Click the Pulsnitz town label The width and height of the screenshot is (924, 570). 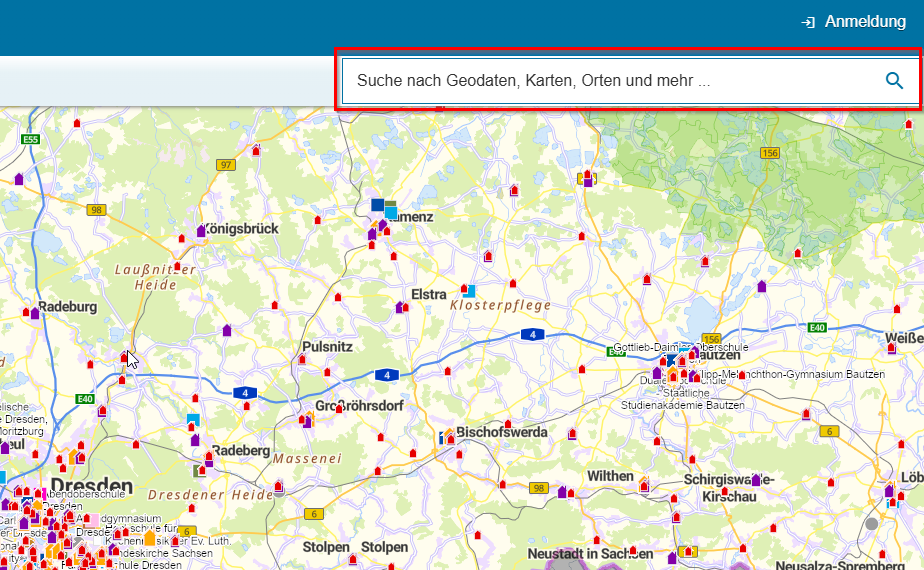(x=328, y=347)
